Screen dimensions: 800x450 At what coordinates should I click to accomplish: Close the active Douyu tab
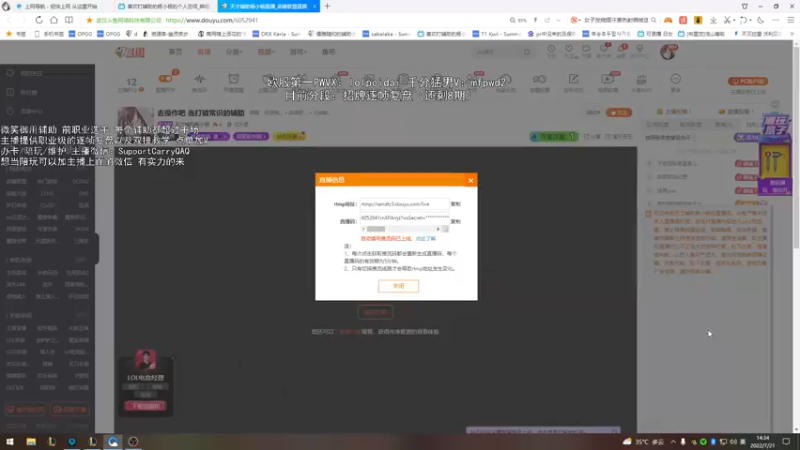pyautogui.click(x=314, y=6)
